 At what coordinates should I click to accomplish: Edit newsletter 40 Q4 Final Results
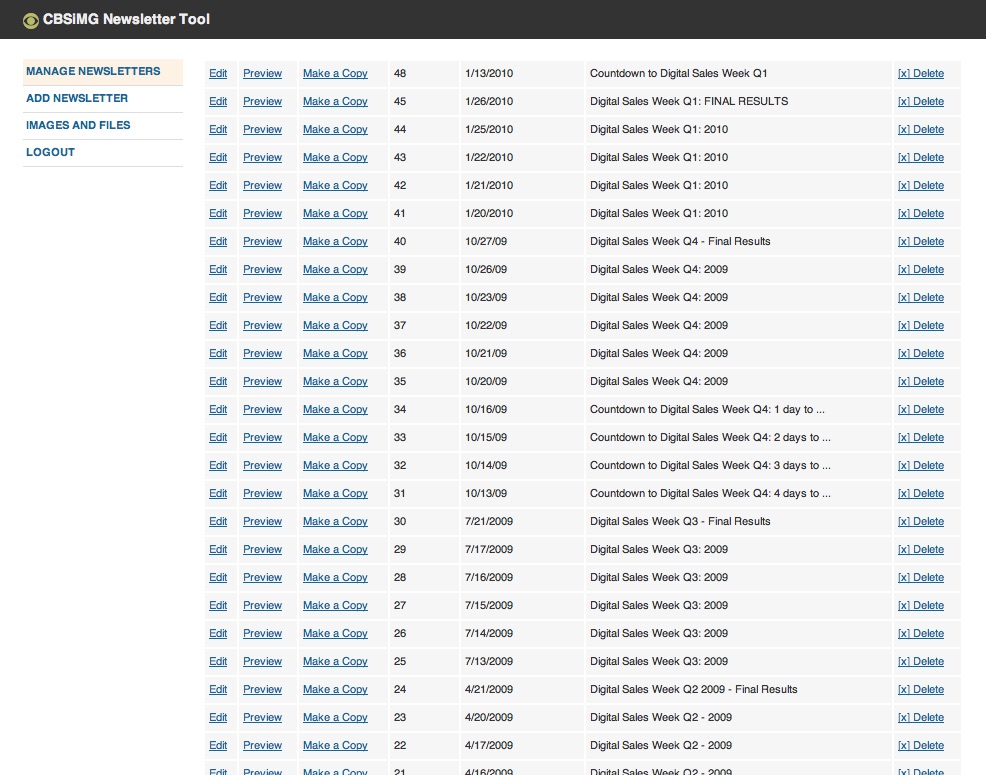tap(218, 242)
